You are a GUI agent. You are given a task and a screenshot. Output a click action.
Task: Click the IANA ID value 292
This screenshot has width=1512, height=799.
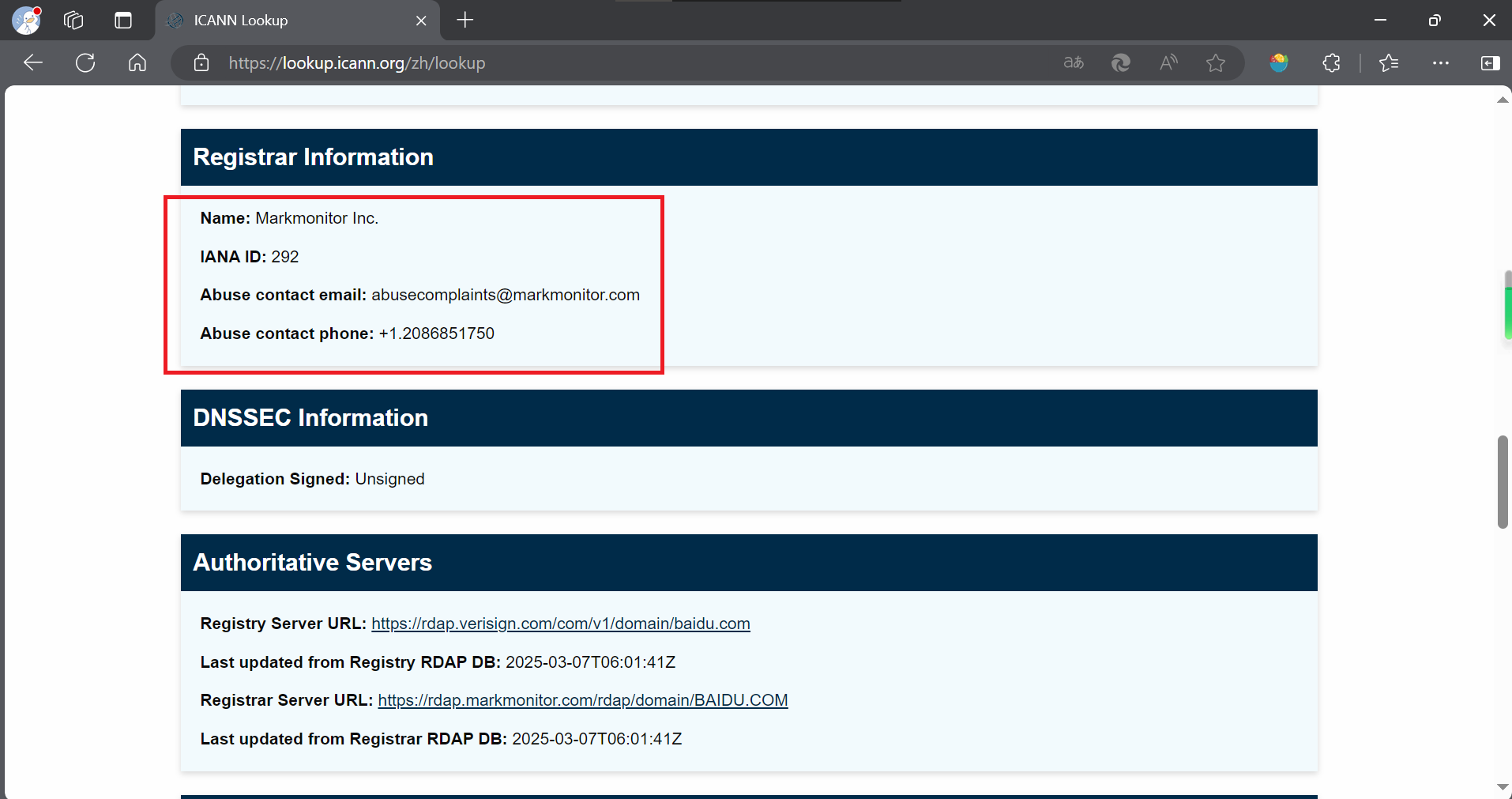click(285, 257)
